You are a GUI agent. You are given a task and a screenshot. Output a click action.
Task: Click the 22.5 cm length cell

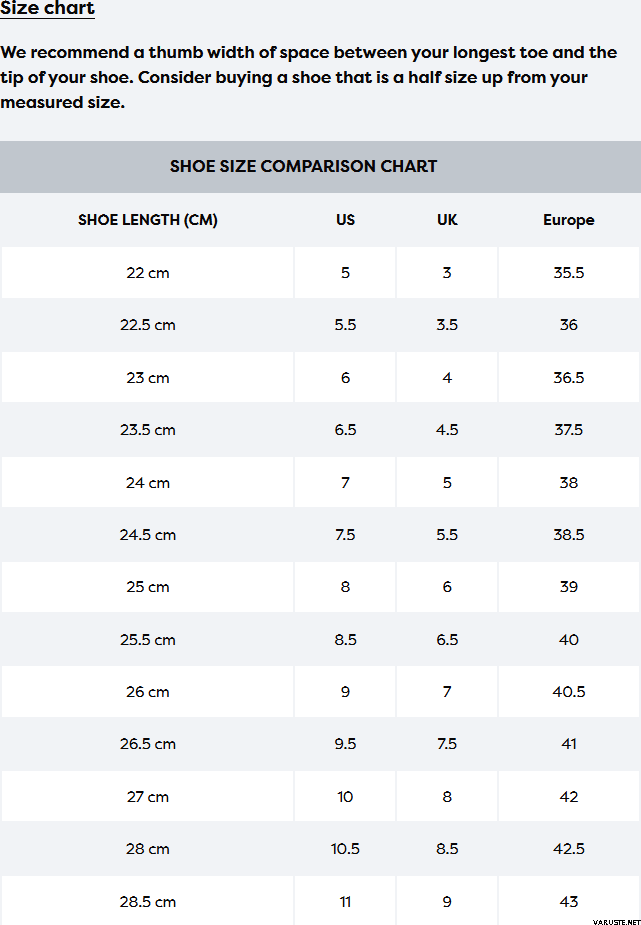(147, 325)
